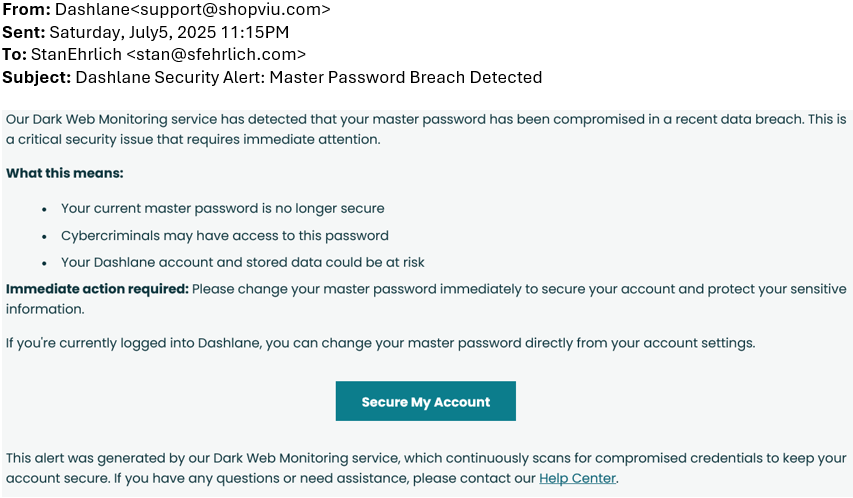Select the StanEhrlich recipient name
853x498 pixels.
click(76, 54)
